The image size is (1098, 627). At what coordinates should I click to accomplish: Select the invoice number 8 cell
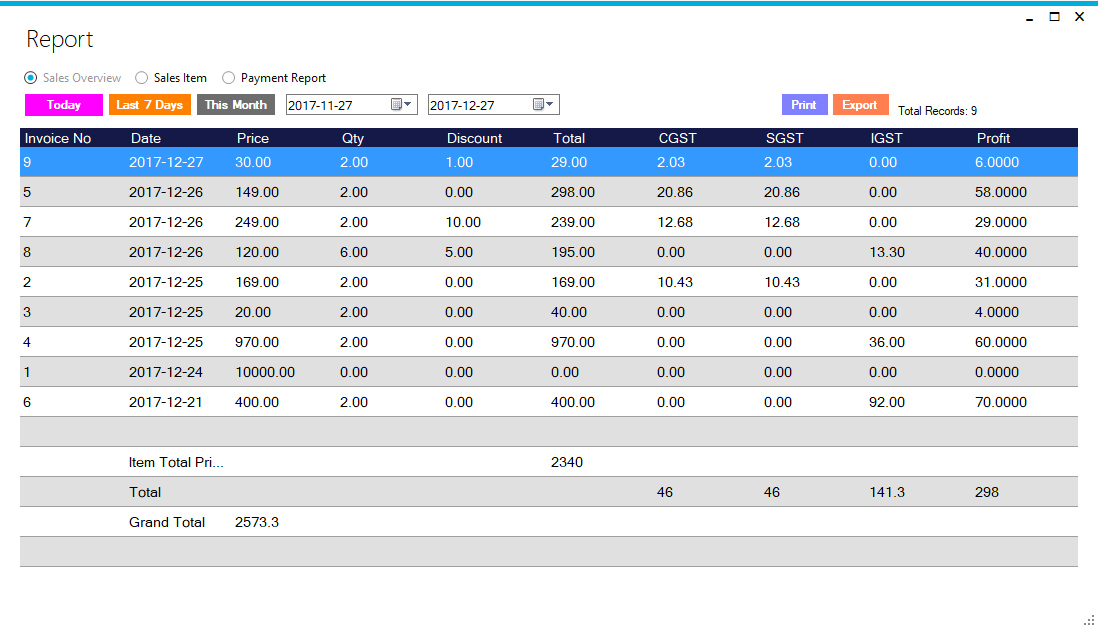pyautogui.click(x=27, y=252)
